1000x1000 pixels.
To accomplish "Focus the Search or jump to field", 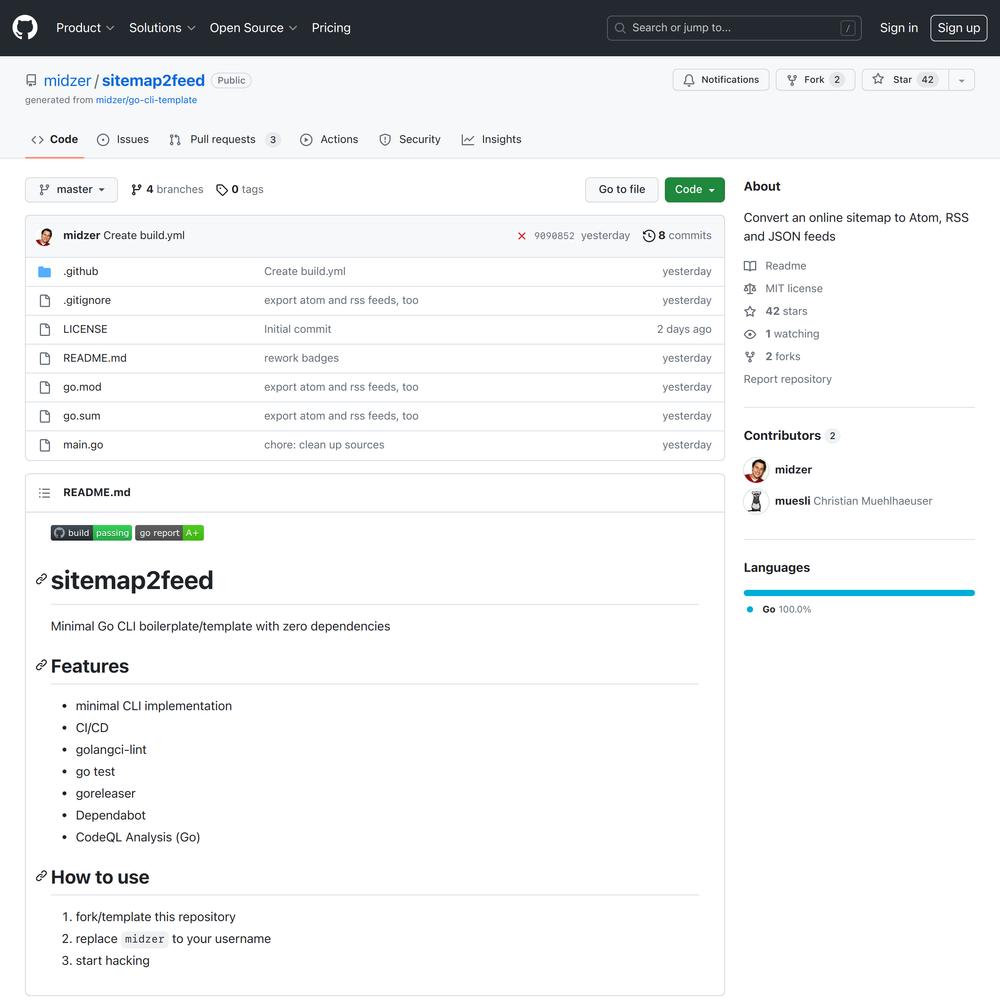I will [734, 28].
